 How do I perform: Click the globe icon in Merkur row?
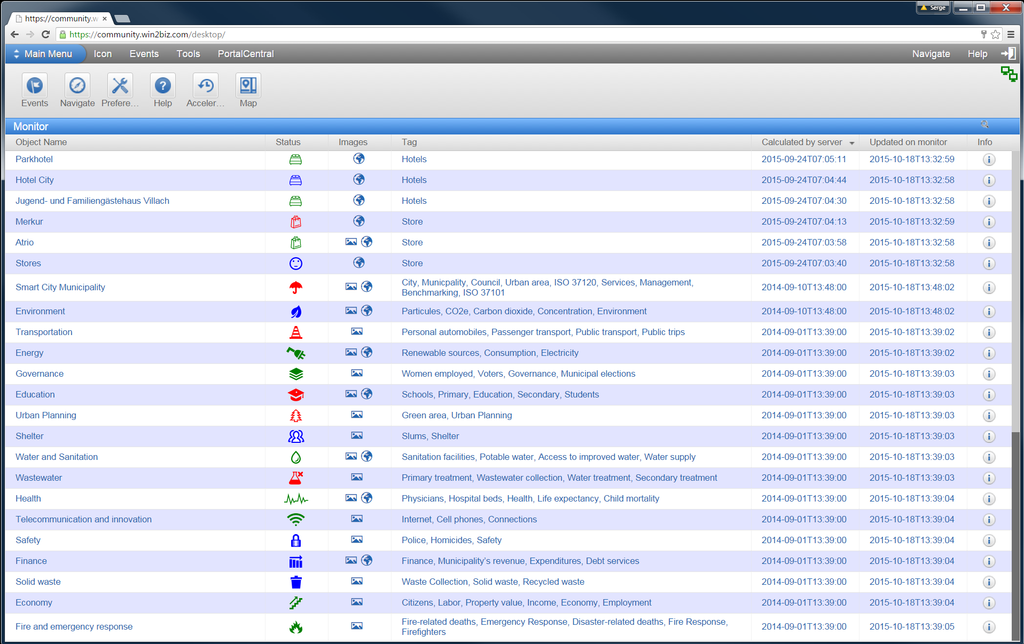(359, 221)
